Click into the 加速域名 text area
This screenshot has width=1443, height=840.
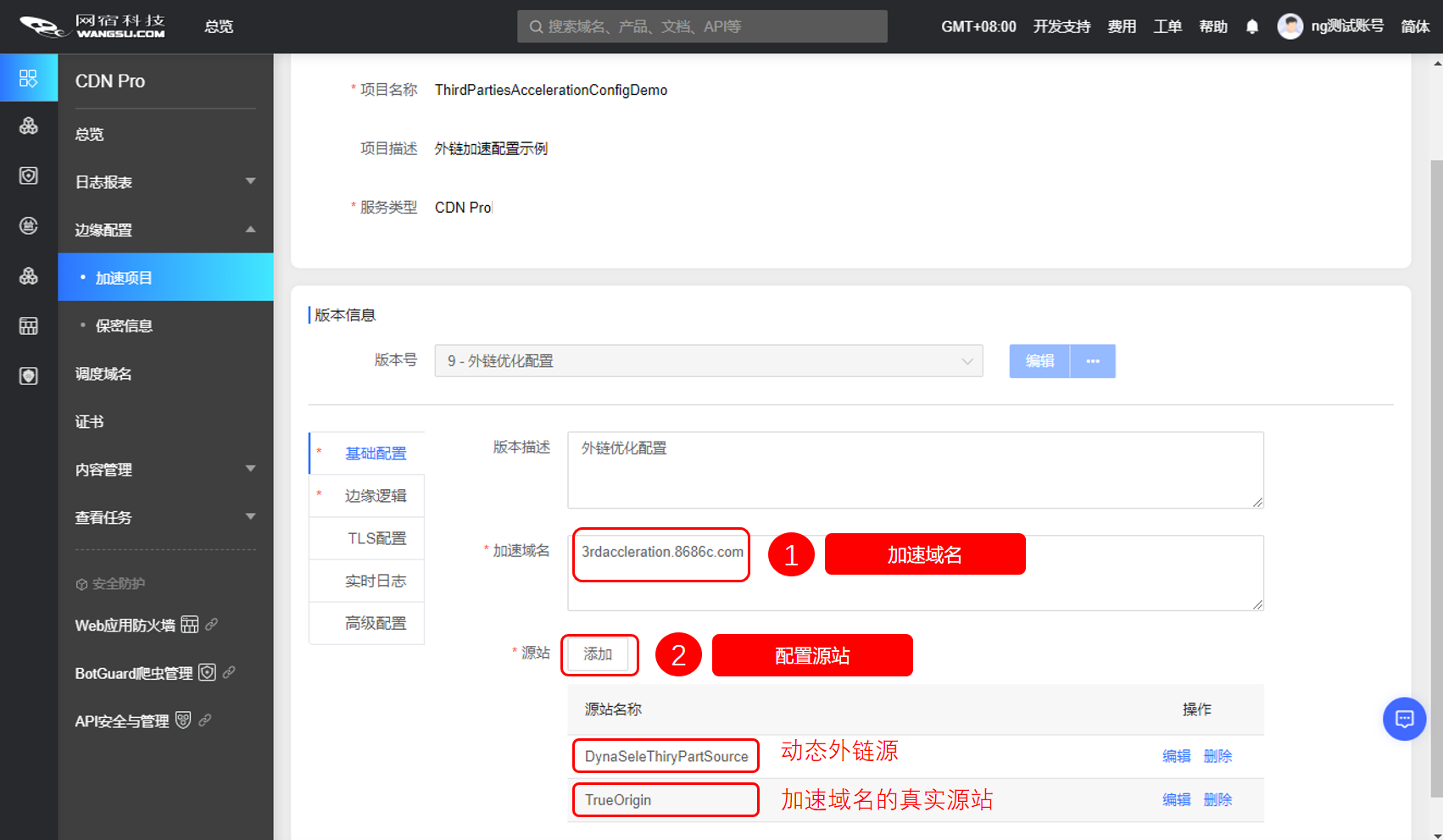click(916, 573)
